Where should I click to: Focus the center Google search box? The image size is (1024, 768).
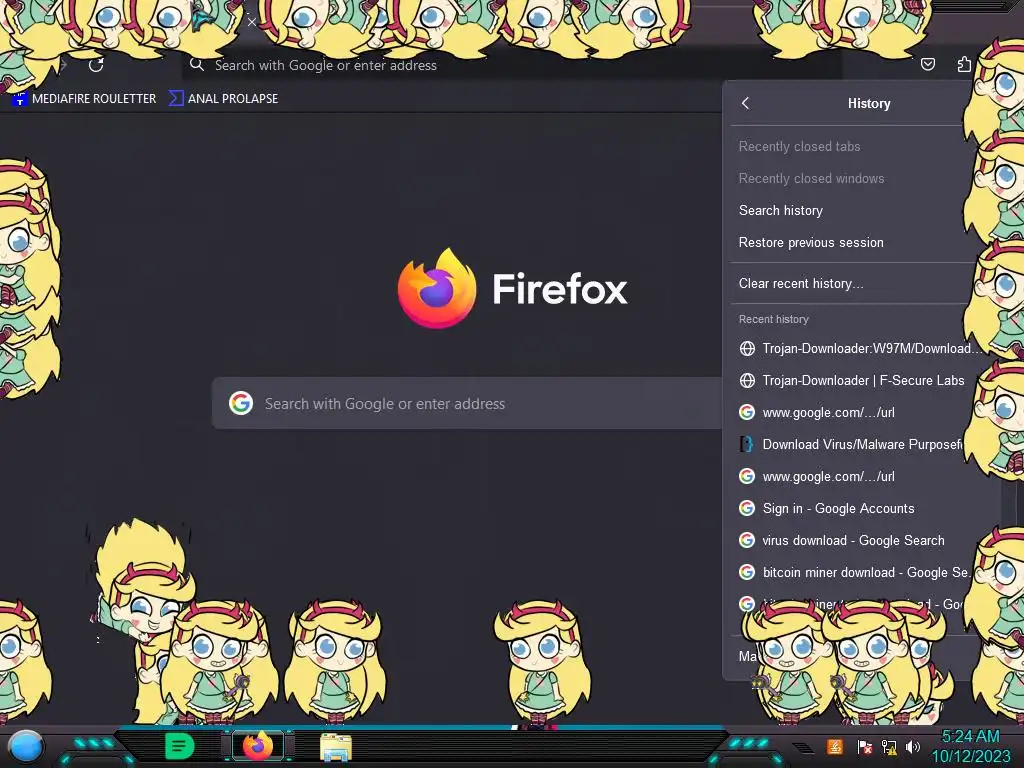point(467,403)
